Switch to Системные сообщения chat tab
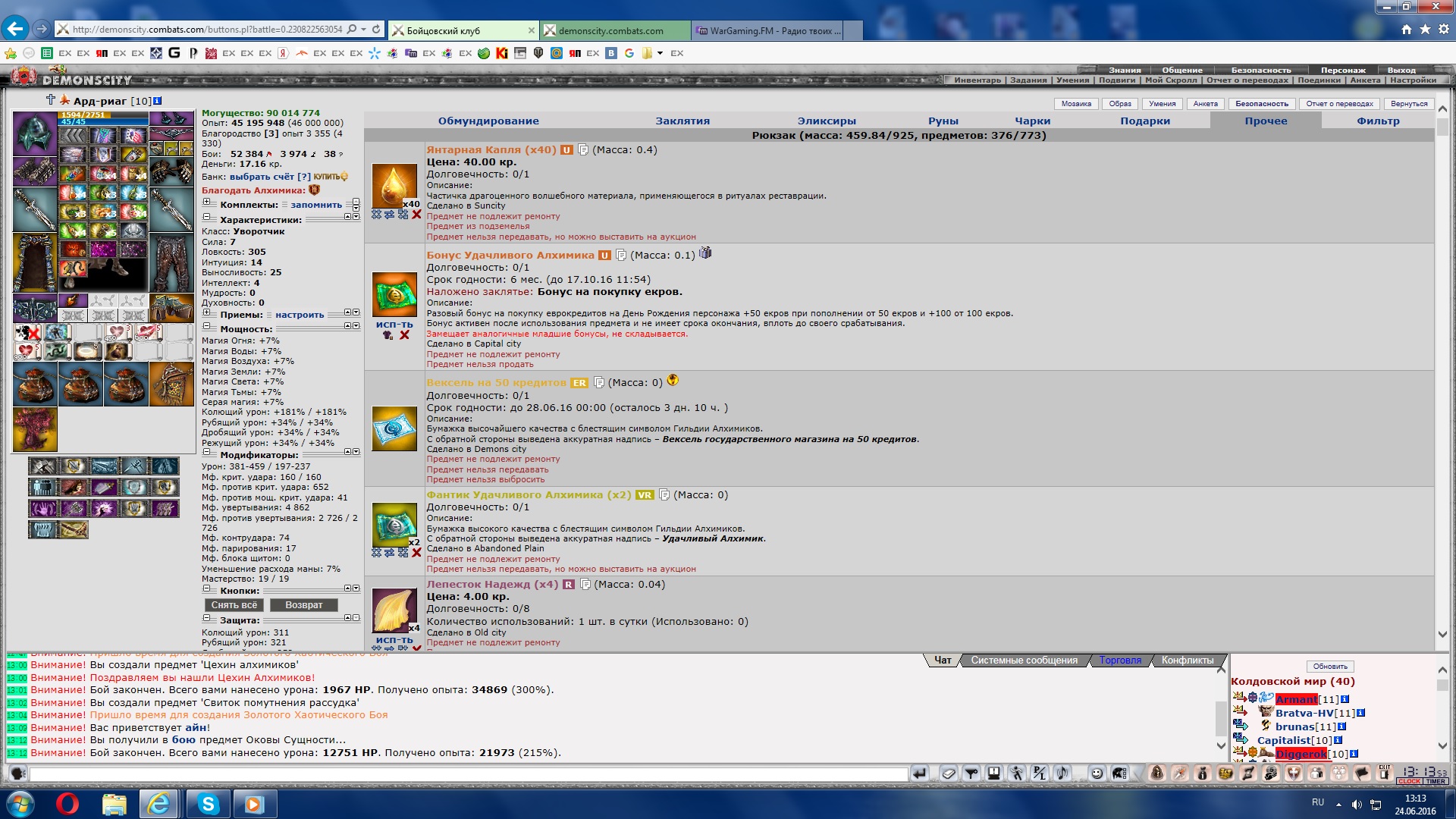 [1024, 661]
